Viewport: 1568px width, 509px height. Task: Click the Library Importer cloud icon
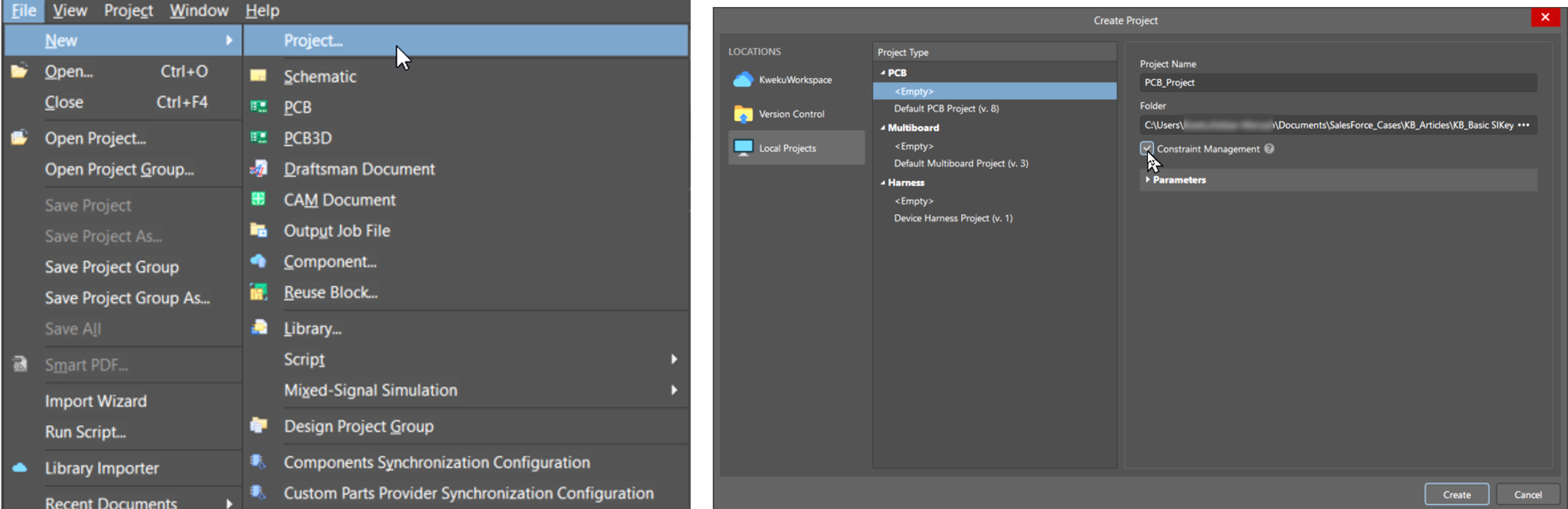[20, 468]
